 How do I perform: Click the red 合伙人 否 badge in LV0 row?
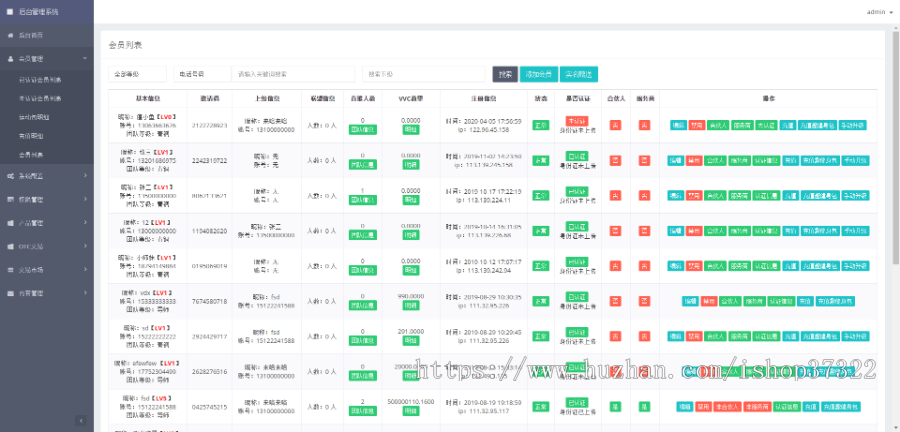[x=615, y=125]
